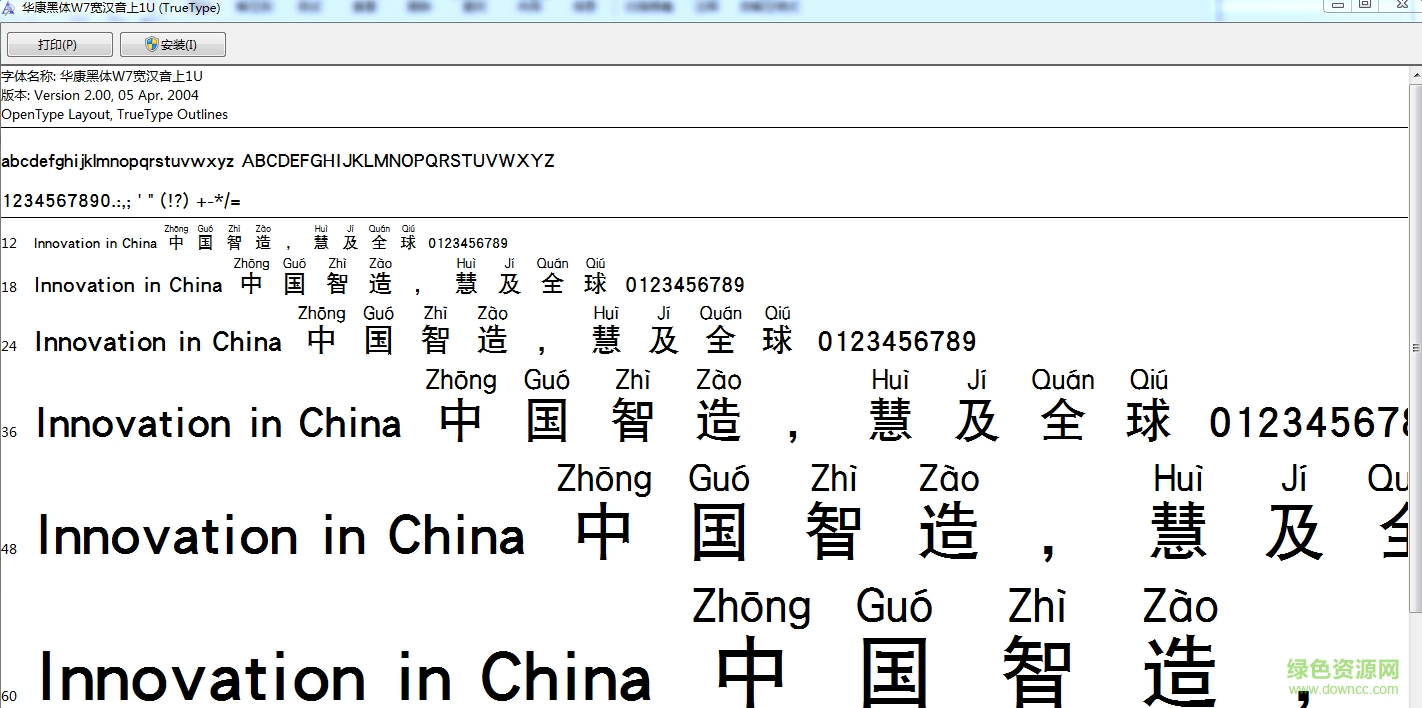
Task: Click the font viewer icon in title bar
Action: click(x=9, y=7)
